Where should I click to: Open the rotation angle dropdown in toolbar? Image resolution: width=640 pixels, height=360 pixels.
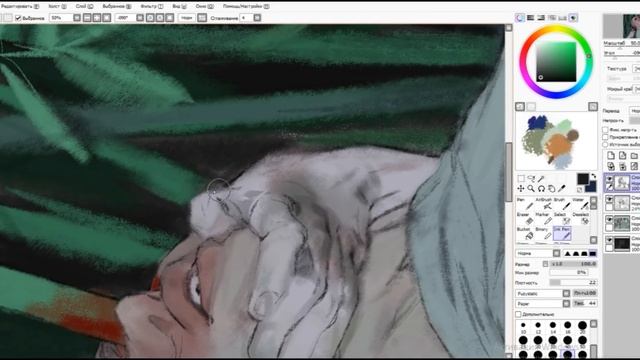(x=140, y=18)
